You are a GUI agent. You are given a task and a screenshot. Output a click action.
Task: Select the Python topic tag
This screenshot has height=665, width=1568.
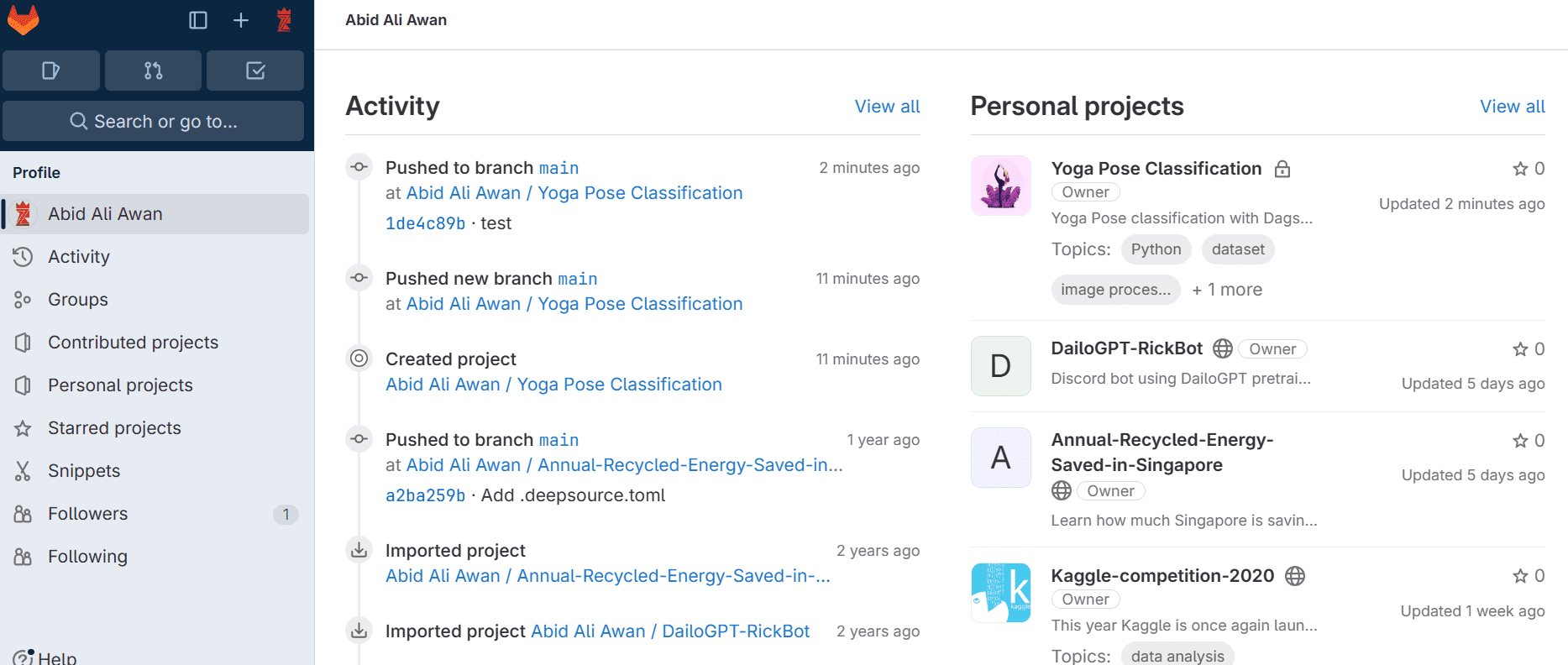pos(1156,249)
